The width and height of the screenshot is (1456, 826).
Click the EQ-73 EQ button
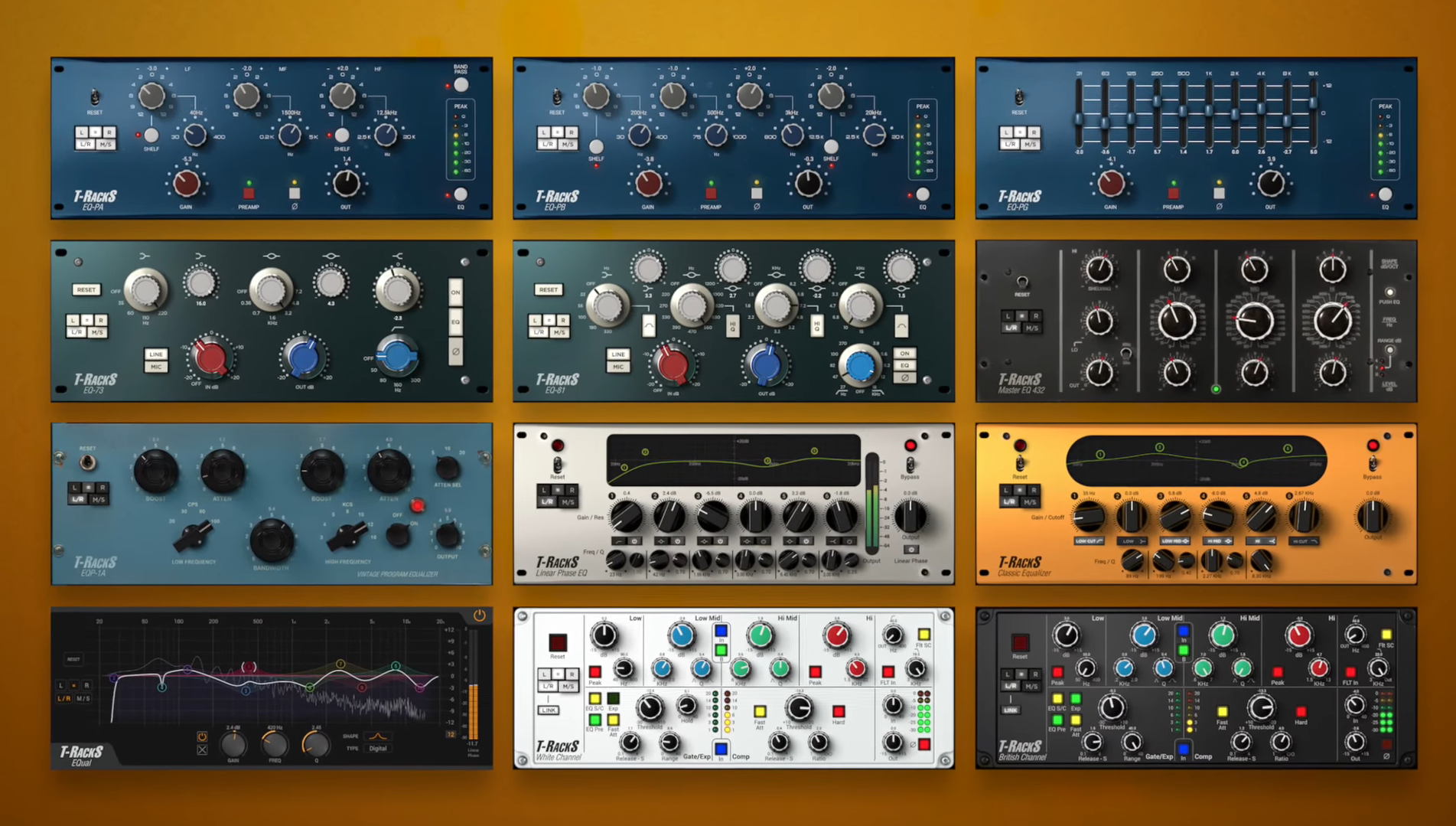click(455, 322)
